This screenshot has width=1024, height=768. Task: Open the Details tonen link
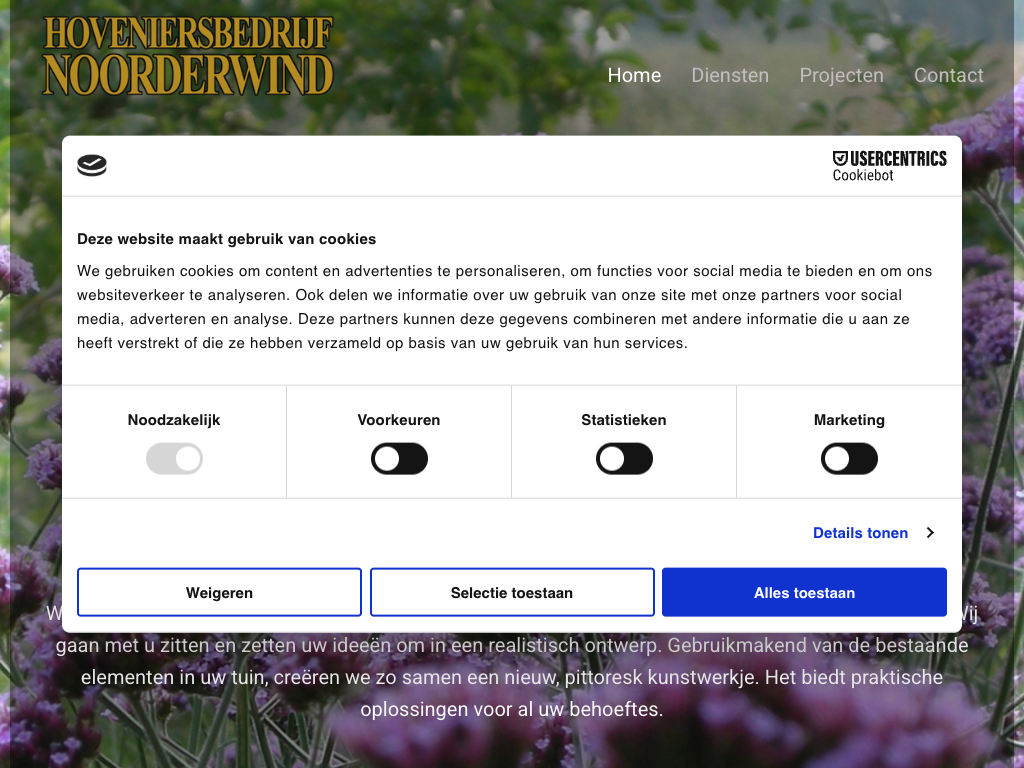pos(860,533)
